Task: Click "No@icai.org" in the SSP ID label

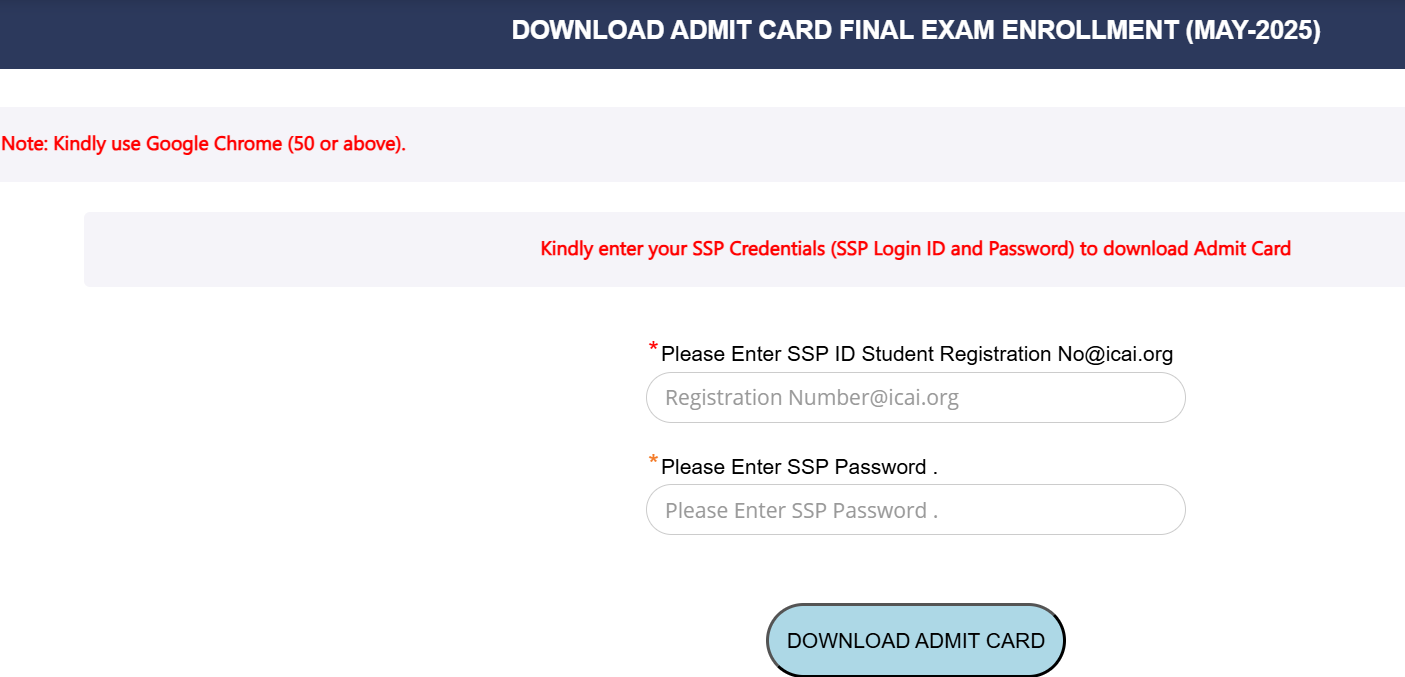Action: [x=1115, y=354]
